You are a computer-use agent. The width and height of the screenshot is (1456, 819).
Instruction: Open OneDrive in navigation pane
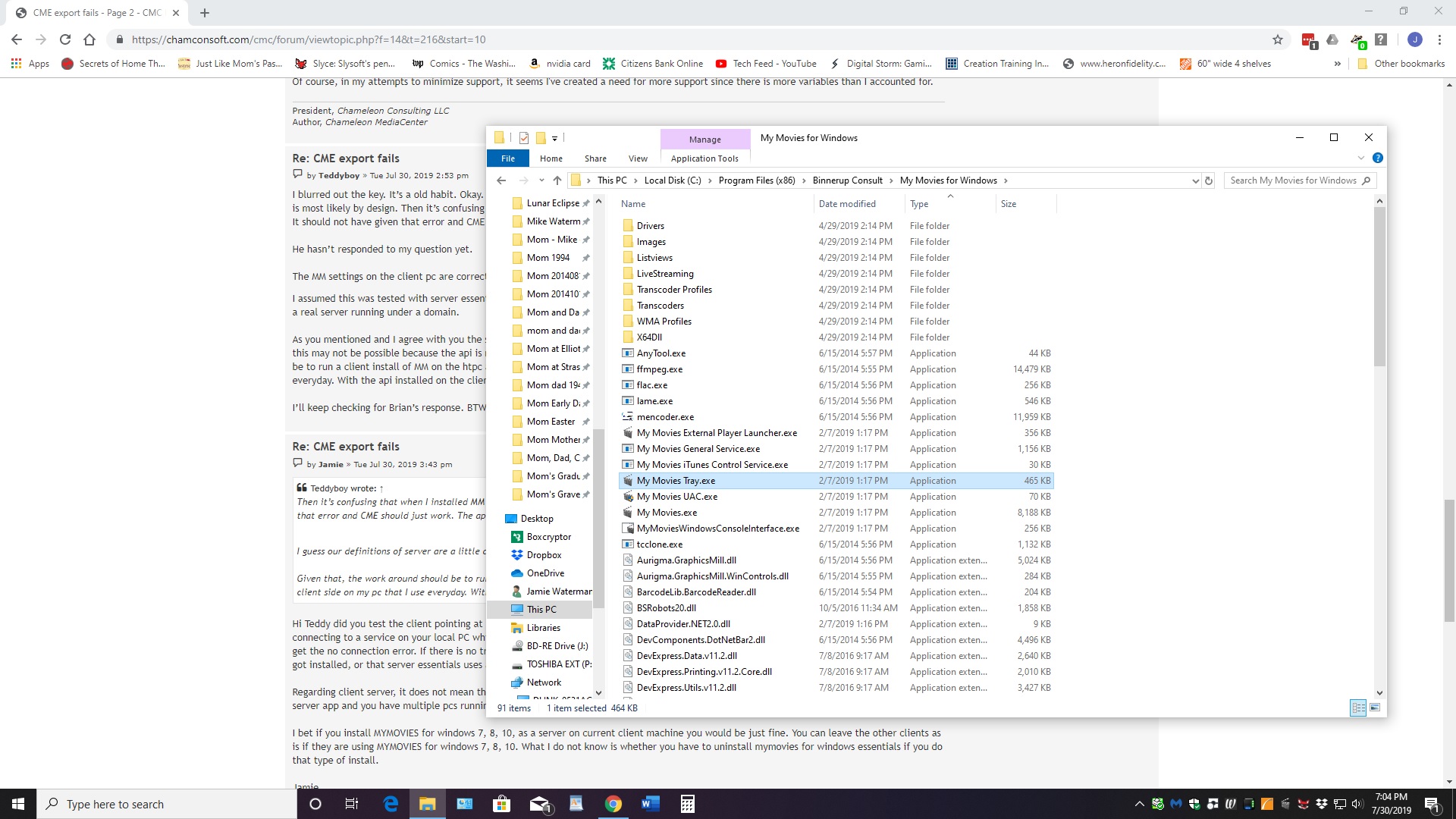coord(545,573)
